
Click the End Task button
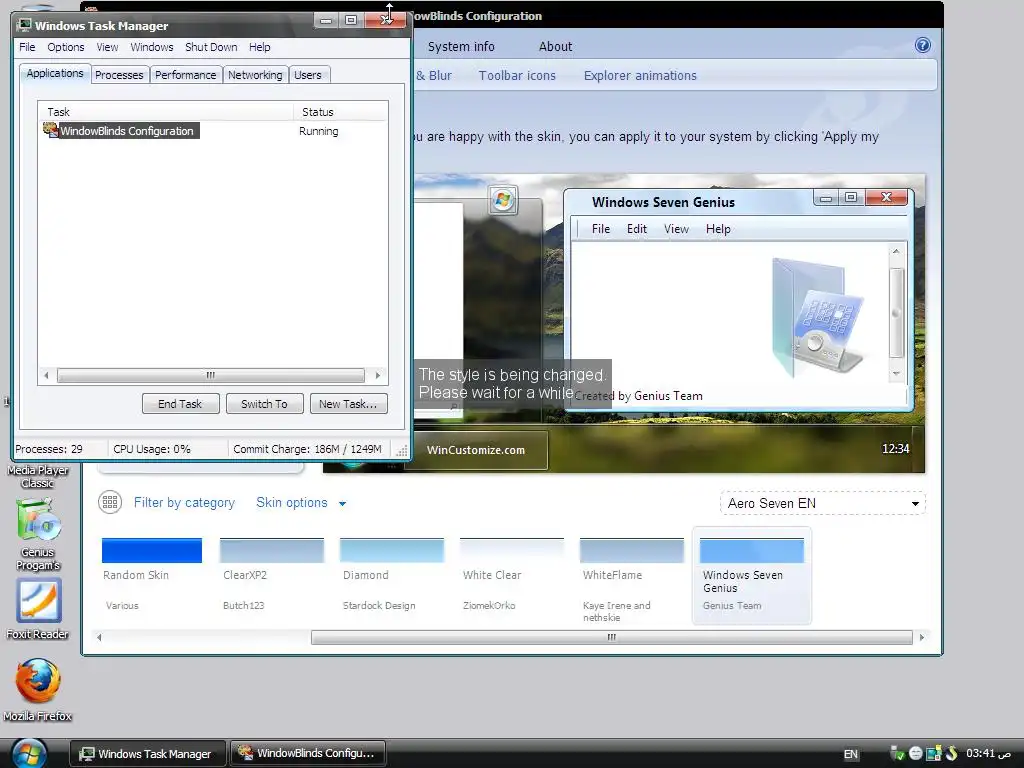180,404
